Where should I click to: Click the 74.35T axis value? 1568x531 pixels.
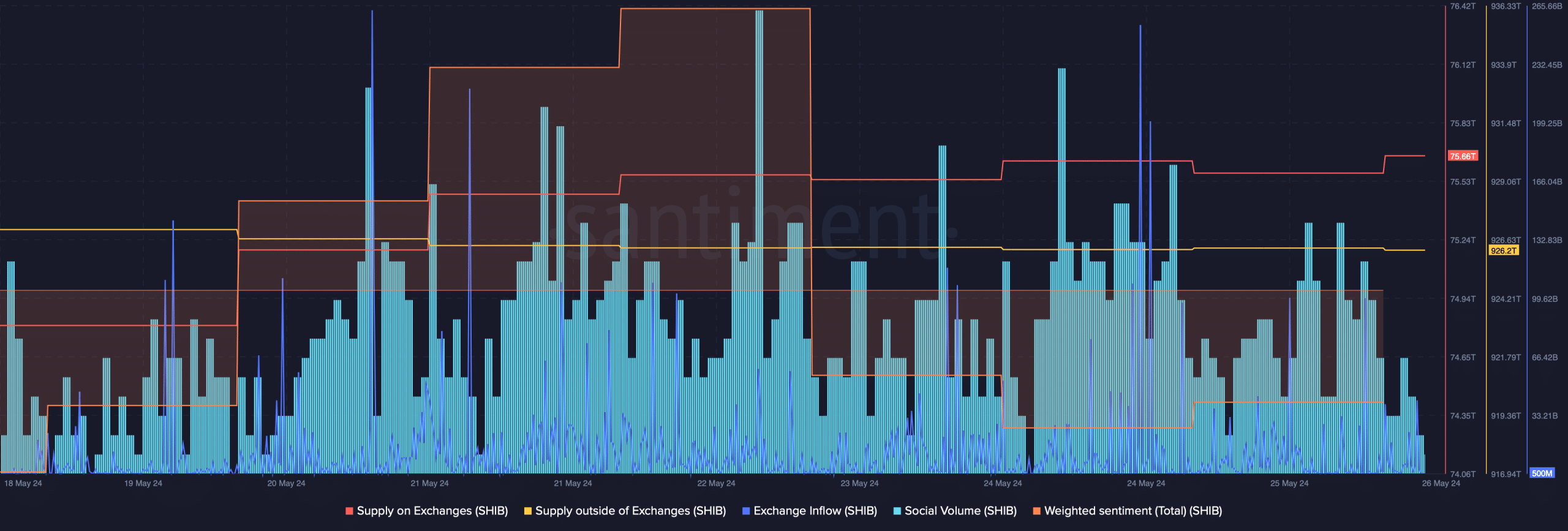(1463, 416)
